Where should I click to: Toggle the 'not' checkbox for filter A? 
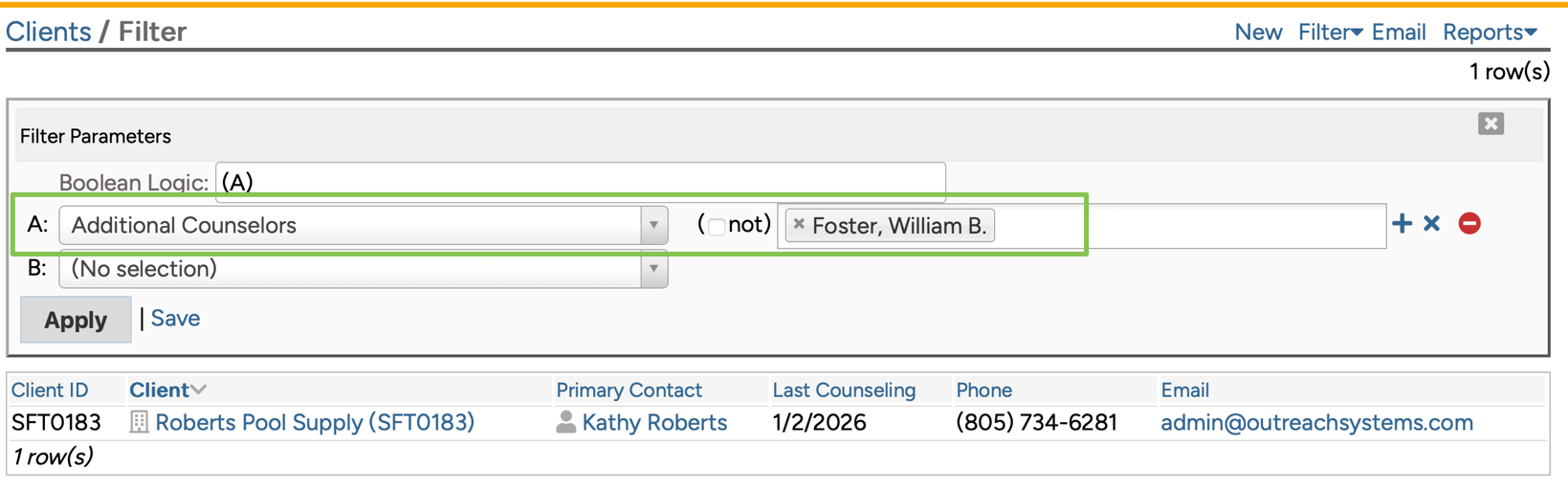[x=716, y=226]
